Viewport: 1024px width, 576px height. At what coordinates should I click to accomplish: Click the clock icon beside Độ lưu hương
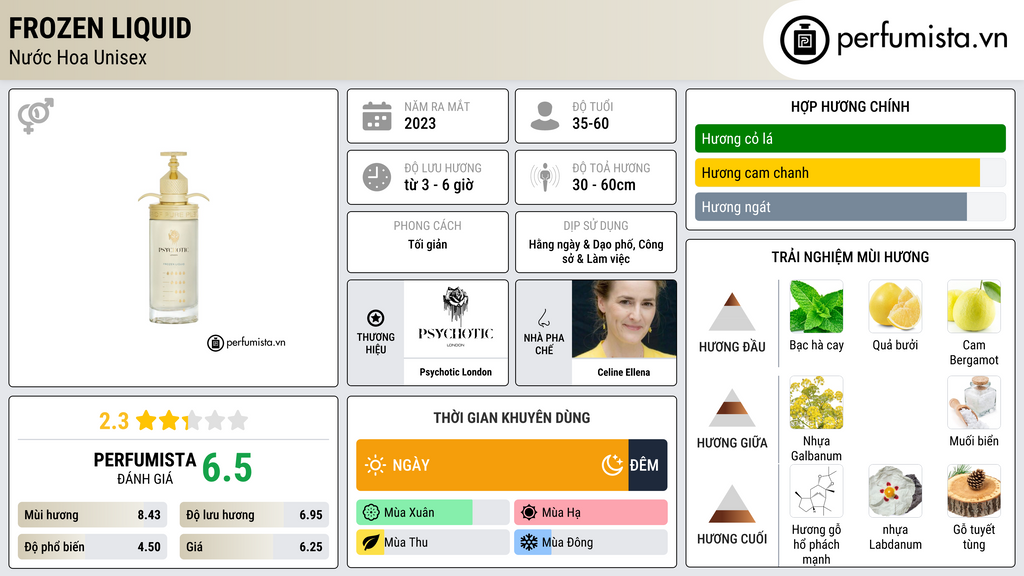[x=377, y=177]
